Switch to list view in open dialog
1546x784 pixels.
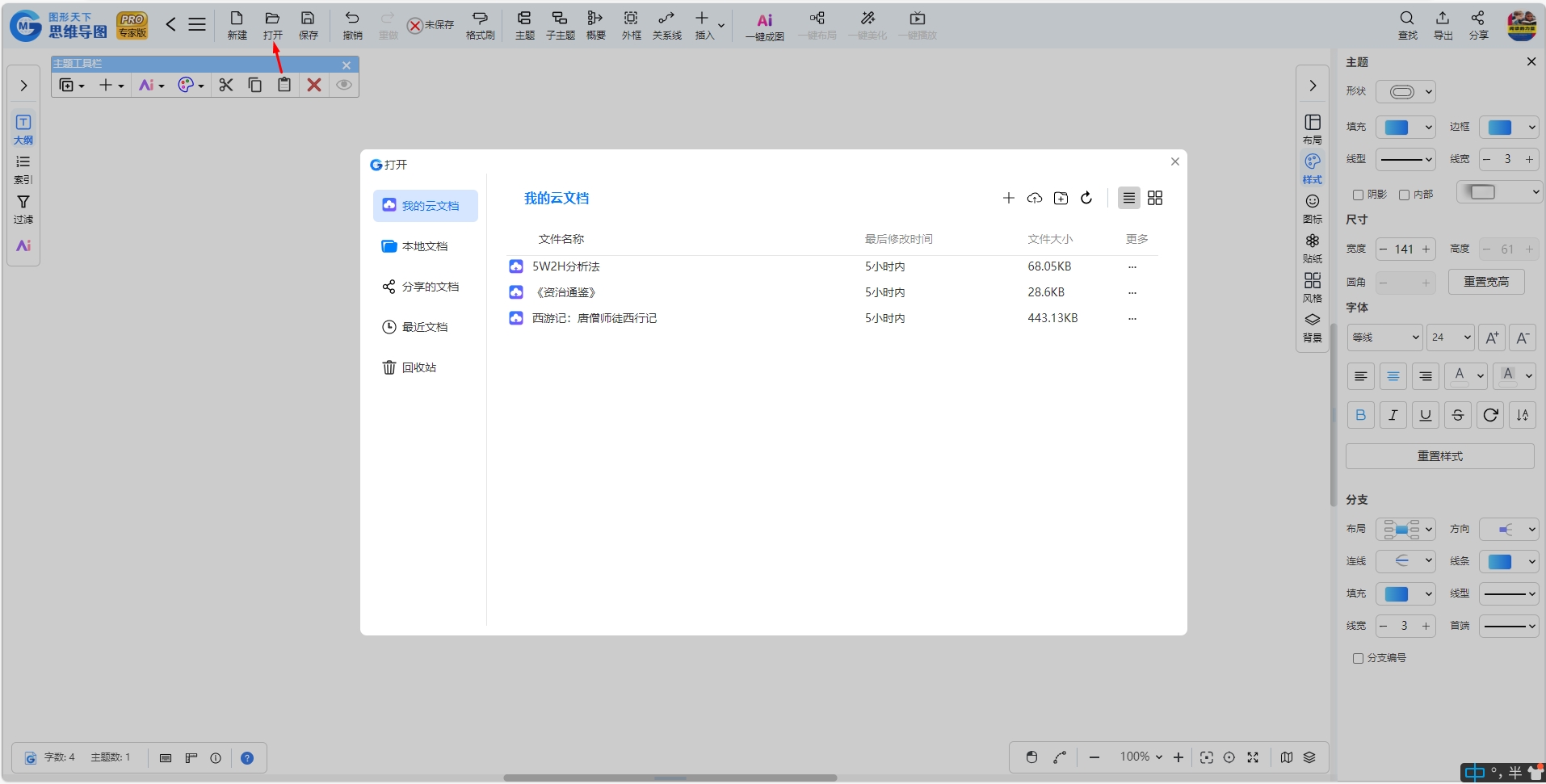tap(1128, 198)
